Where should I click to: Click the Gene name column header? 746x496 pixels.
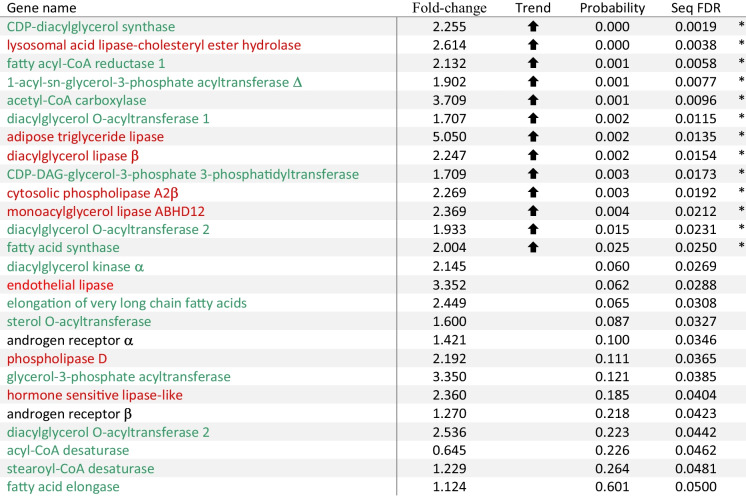[41, 8]
